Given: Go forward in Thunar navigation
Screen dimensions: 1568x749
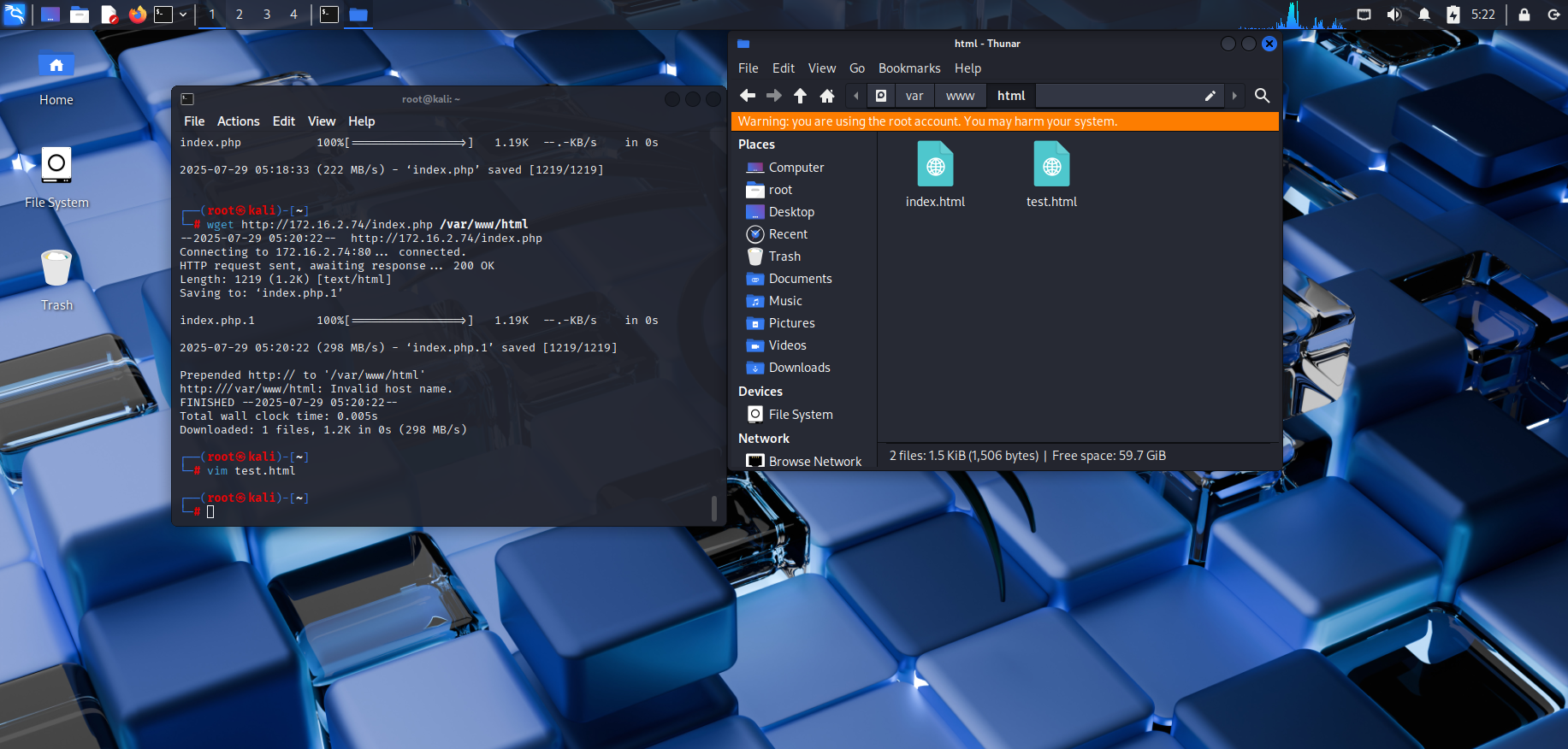Looking at the screenshot, I should point(774,96).
